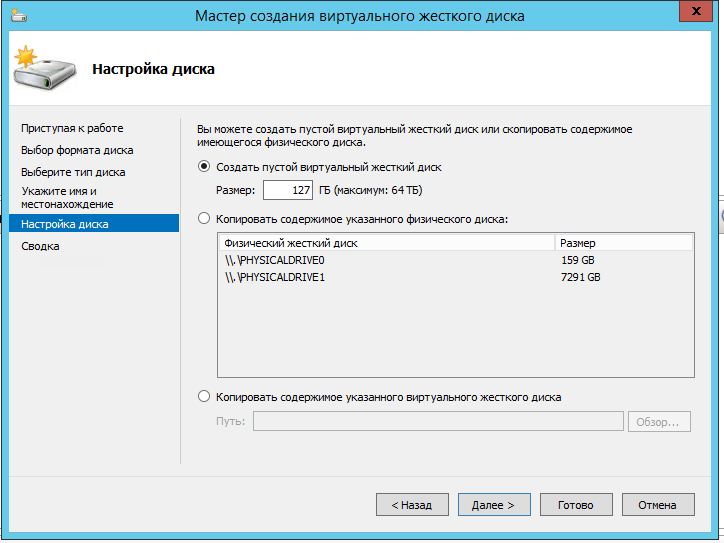Open the 'Приступая к работе' step
724x543 pixels.
pos(72,128)
